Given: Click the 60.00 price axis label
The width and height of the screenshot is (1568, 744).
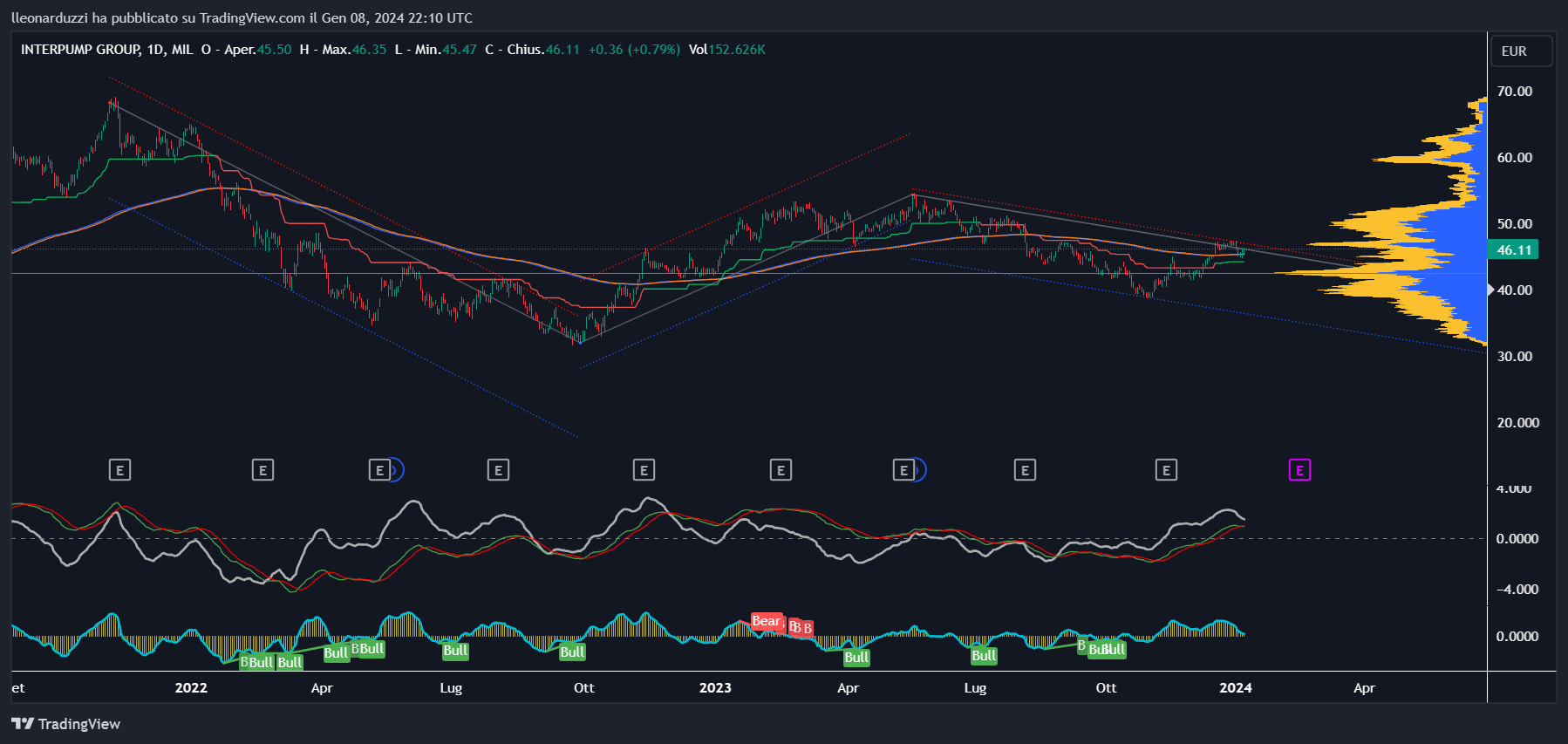Looking at the screenshot, I should (1514, 157).
